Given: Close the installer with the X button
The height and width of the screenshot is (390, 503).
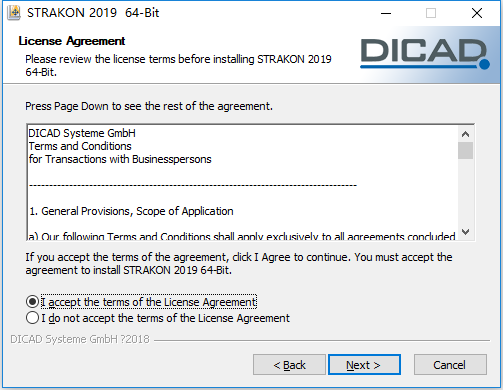Looking at the screenshot, I should (x=477, y=13).
